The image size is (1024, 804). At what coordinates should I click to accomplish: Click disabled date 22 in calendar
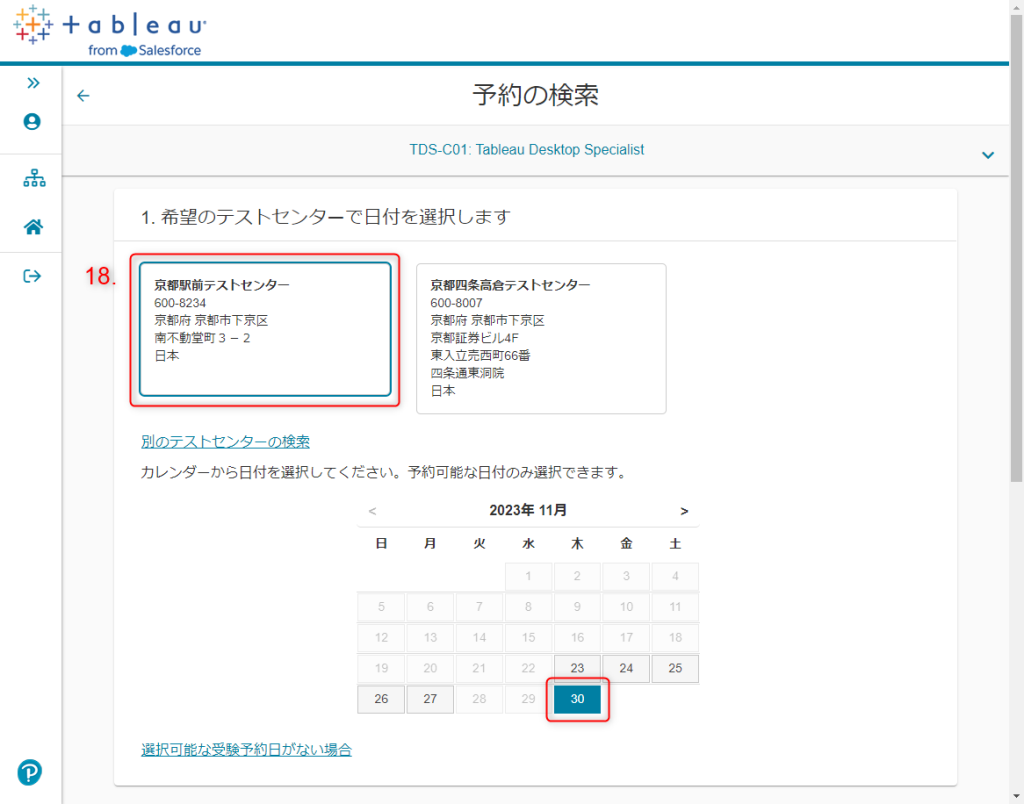coord(528,668)
